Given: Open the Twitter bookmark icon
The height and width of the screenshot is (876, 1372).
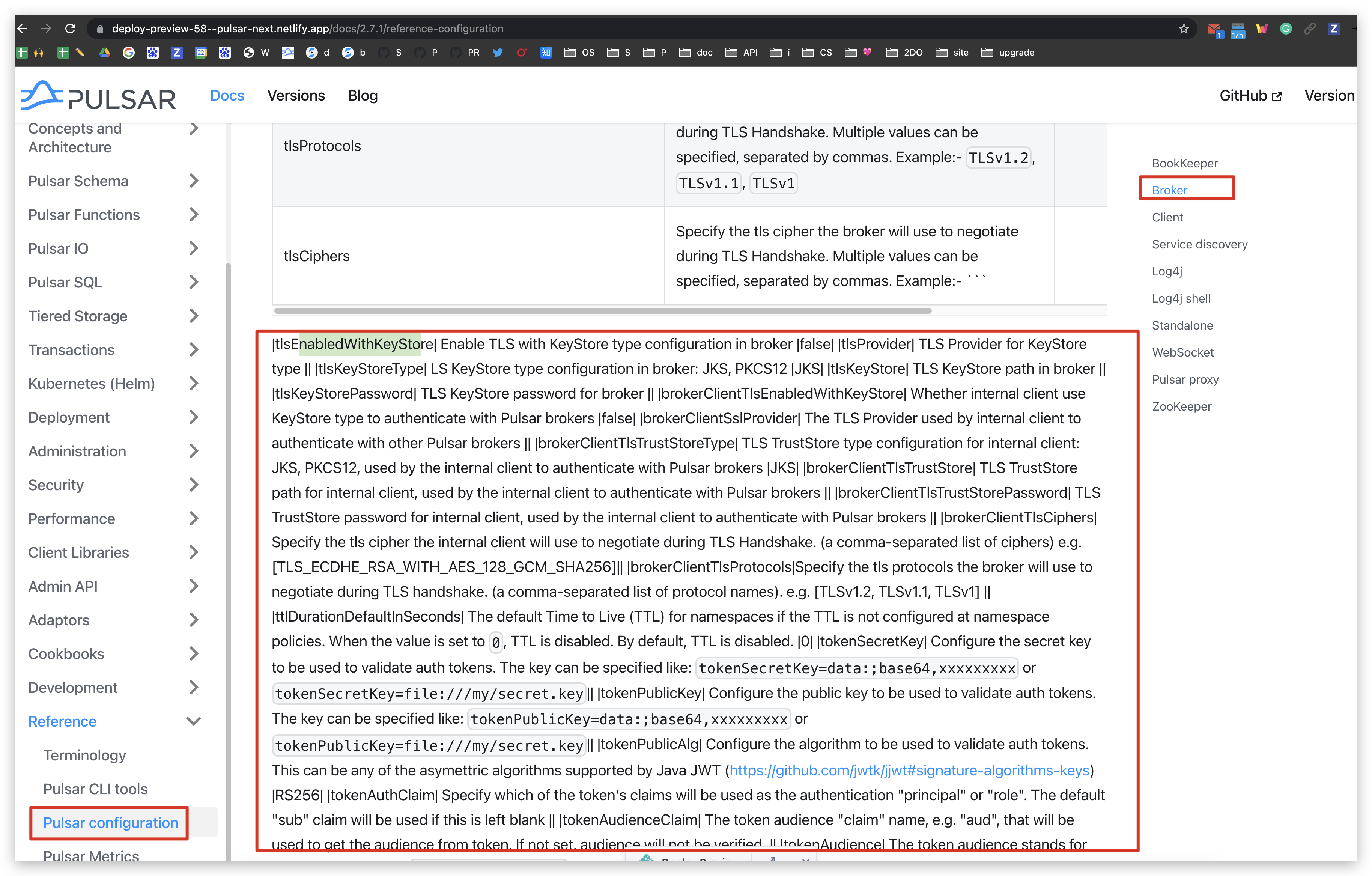Looking at the screenshot, I should (497, 53).
